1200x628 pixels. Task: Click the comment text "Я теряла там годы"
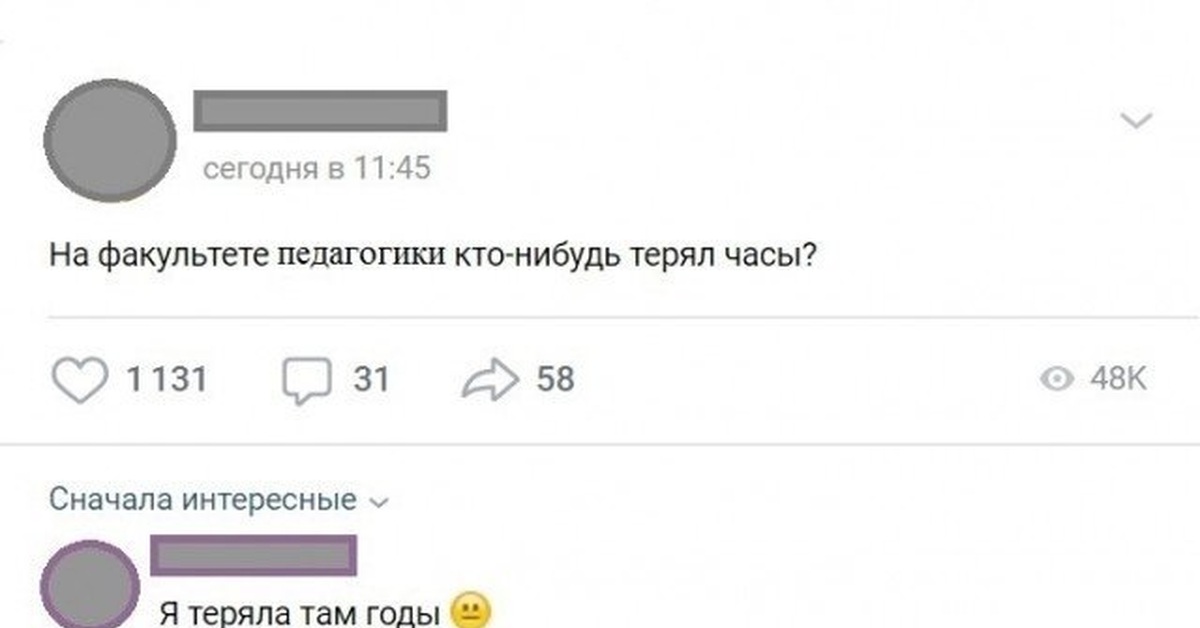tap(300, 612)
